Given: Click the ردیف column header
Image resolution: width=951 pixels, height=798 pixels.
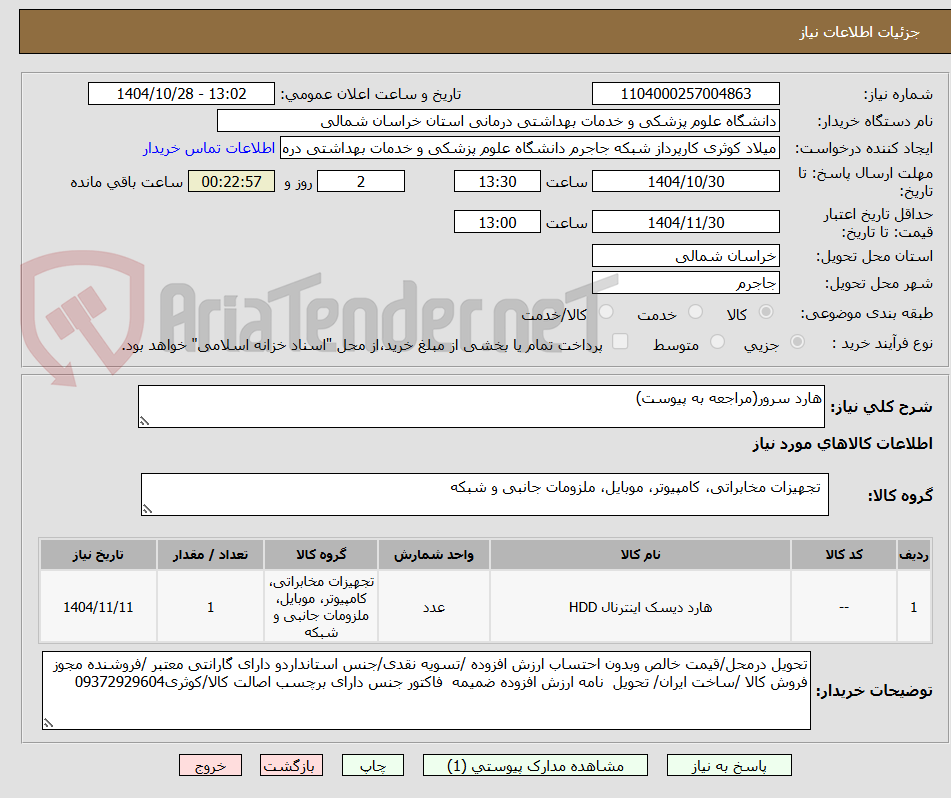Looking at the screenshot, I should click(913, 555).
